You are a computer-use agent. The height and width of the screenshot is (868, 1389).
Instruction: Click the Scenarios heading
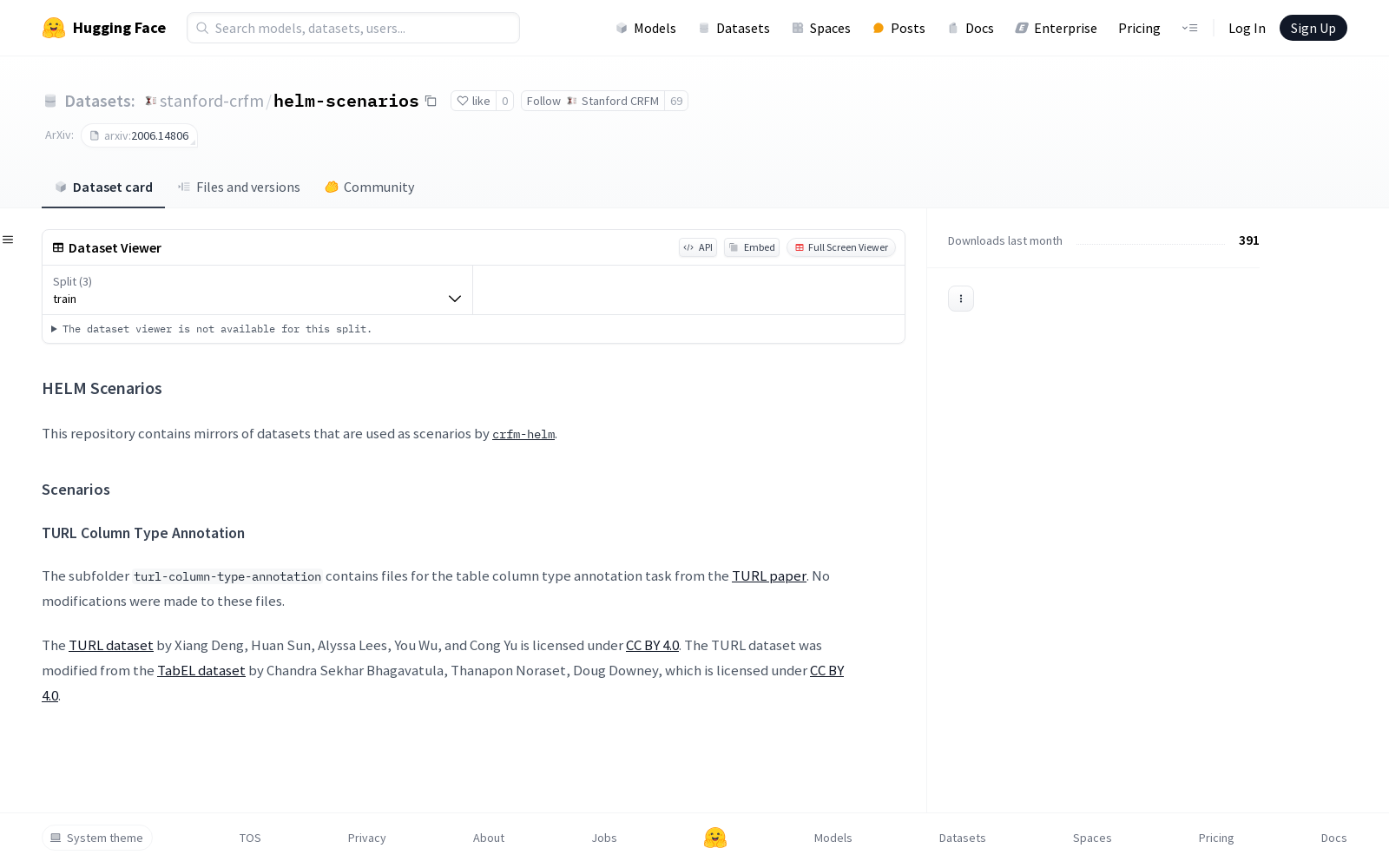tap(76, 490)
